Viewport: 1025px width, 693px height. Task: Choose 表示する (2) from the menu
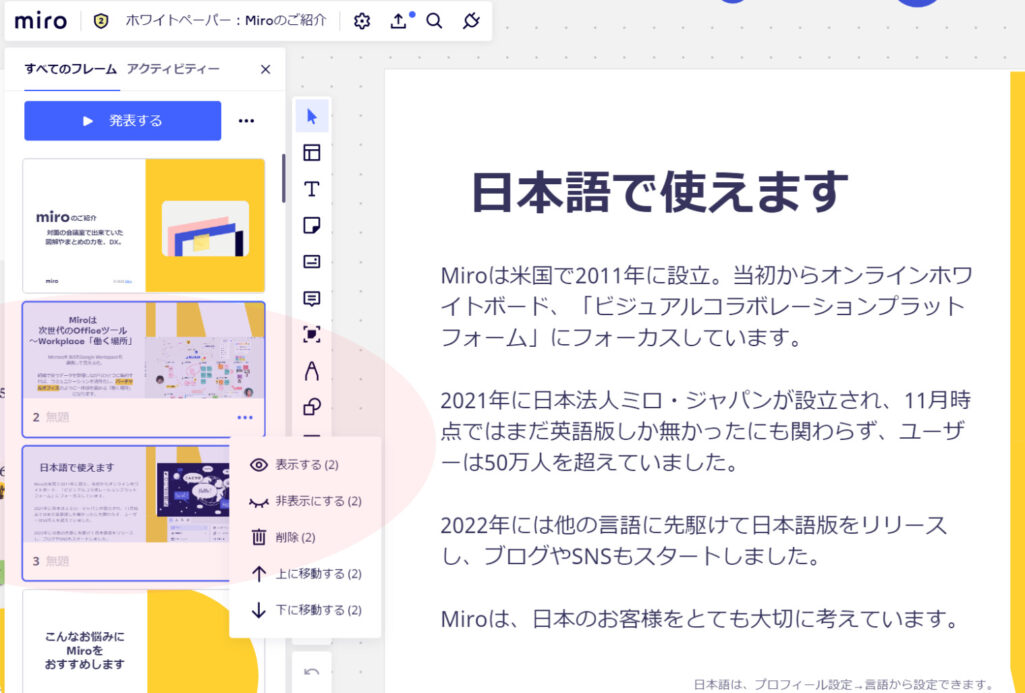point(305,465)
